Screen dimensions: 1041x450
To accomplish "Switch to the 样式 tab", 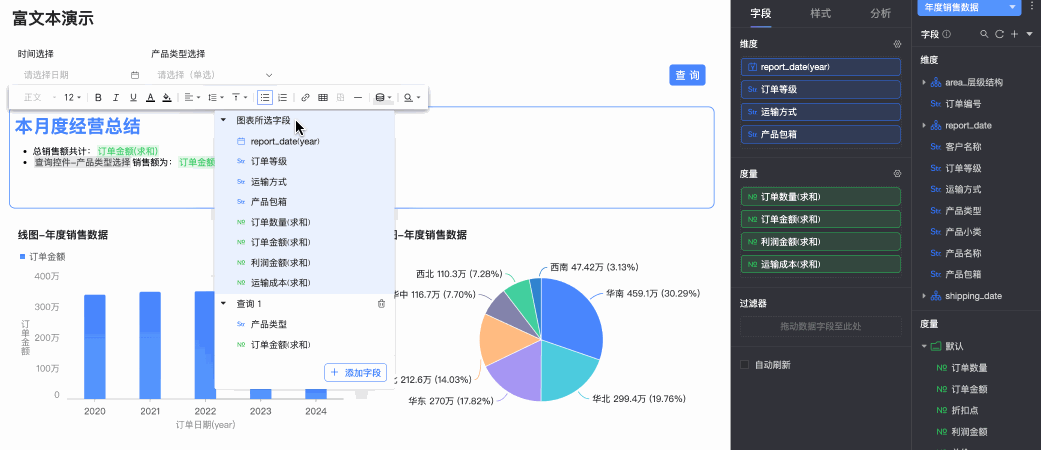I will 821,13.
